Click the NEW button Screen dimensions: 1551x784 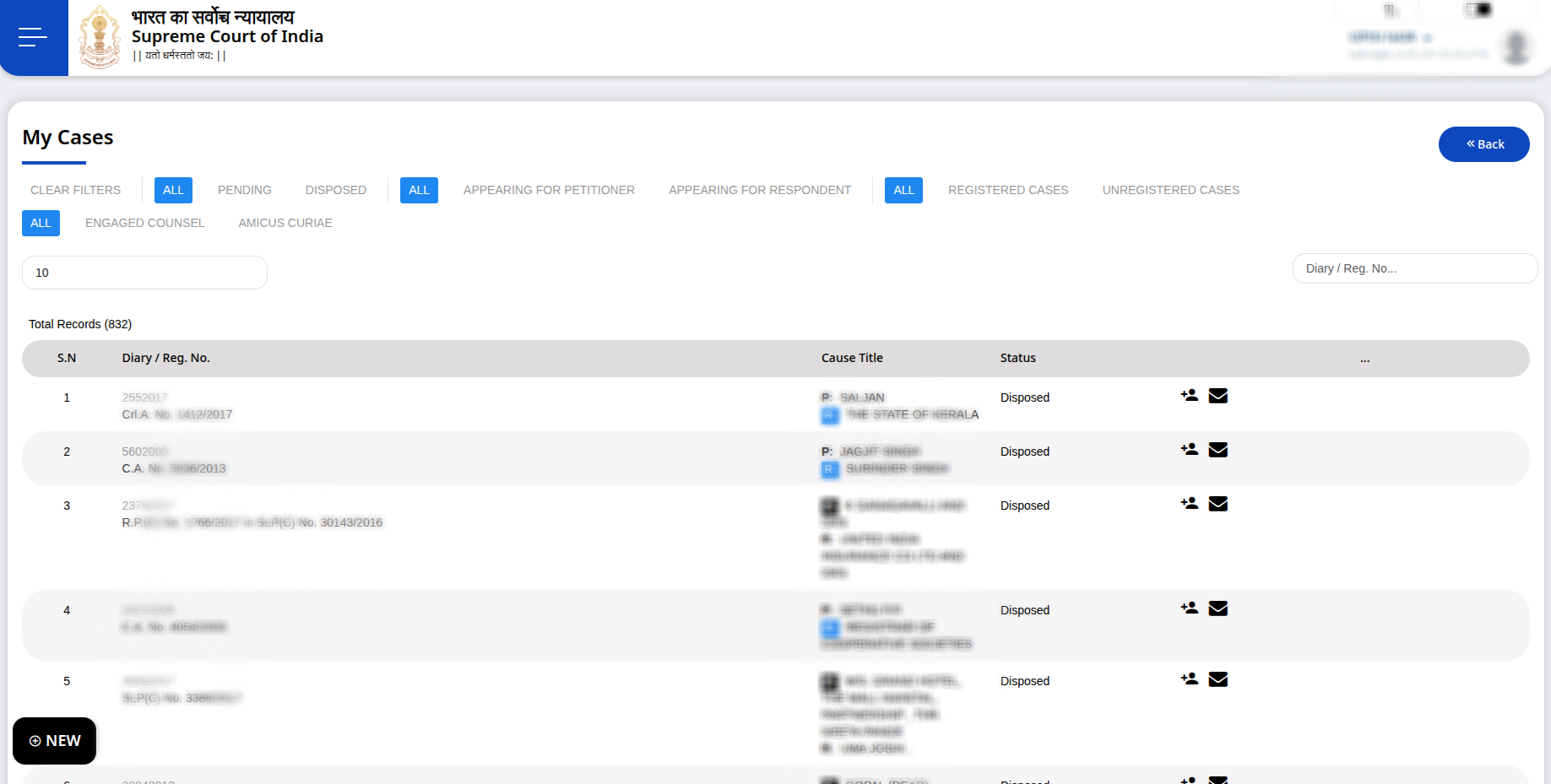tap(55, 741)
